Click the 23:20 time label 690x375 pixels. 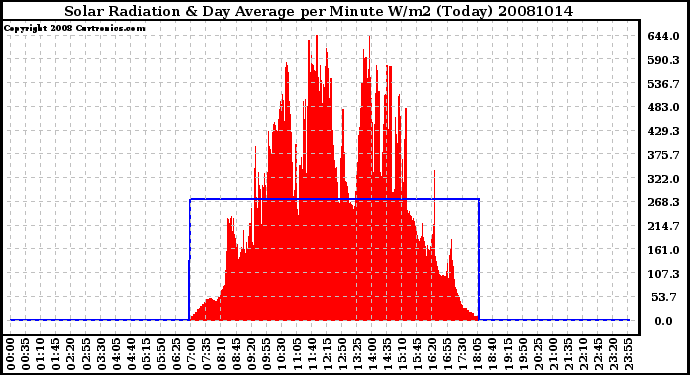click(612, 354)
